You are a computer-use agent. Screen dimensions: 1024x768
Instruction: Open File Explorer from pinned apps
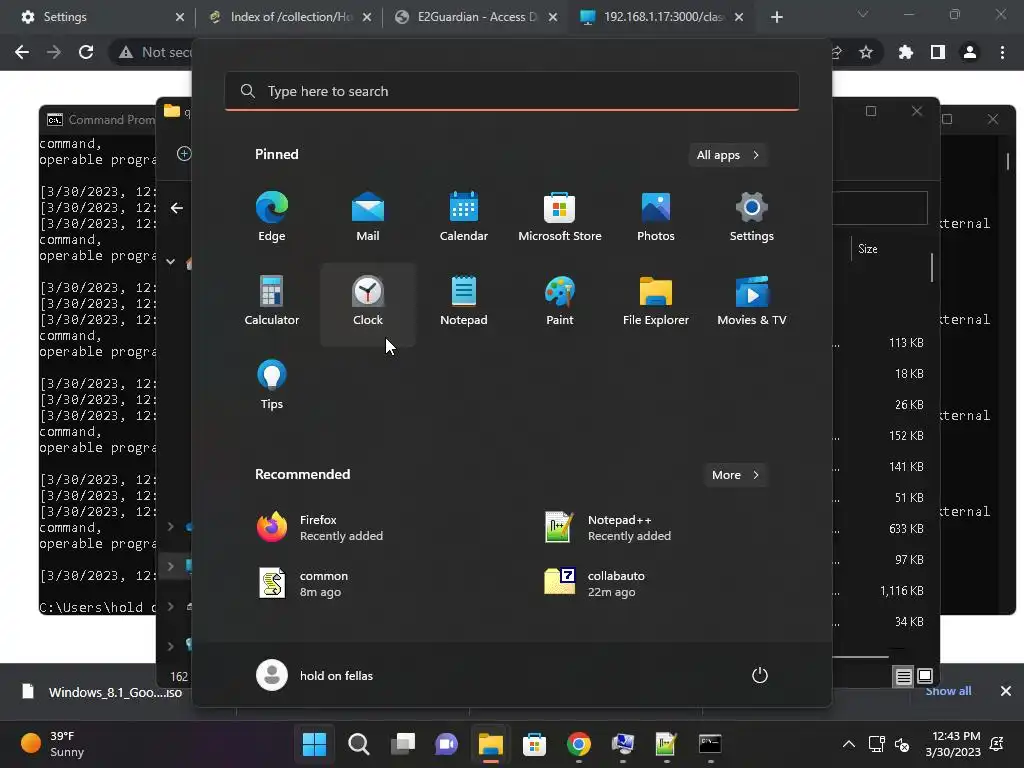pyautogui.click(x=656, y=301)
